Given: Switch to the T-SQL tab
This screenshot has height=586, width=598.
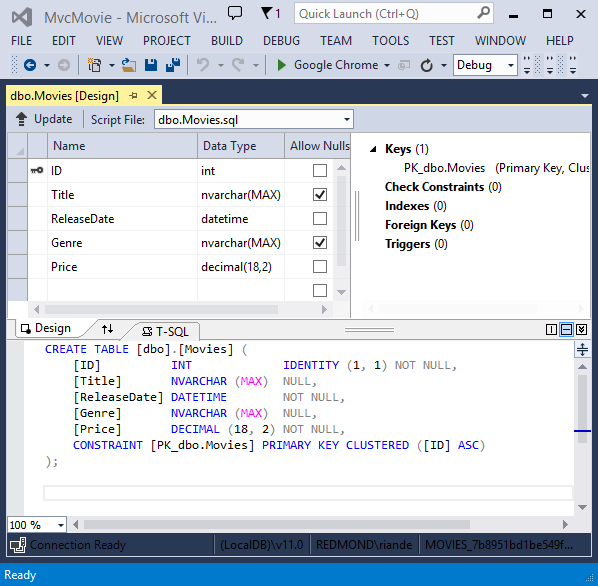Looking at the screenshot, I should [x=166, y=331].
